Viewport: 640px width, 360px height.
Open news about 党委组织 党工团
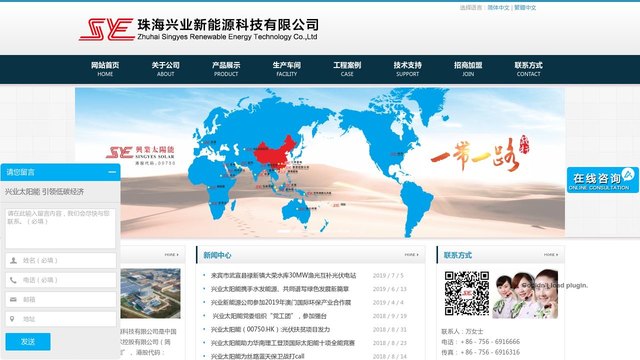(269, 316)
